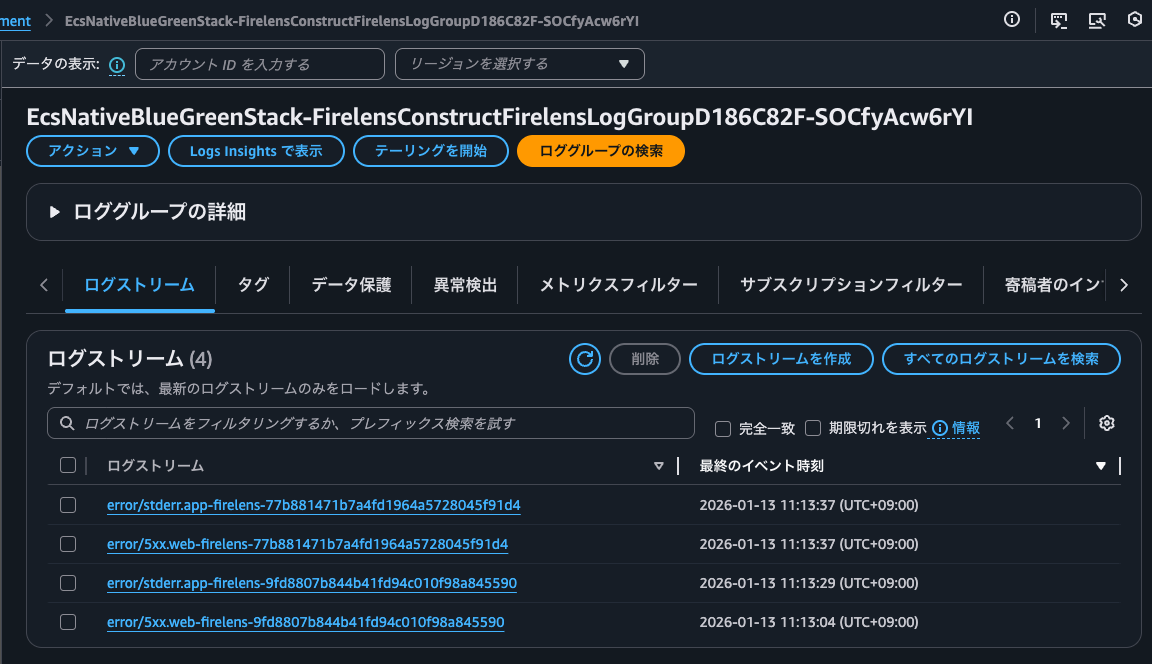The height and width of the screenshot is (664, 1152).
Task: Open the リージョンを選択する dropdown
Action: (519, 63)
